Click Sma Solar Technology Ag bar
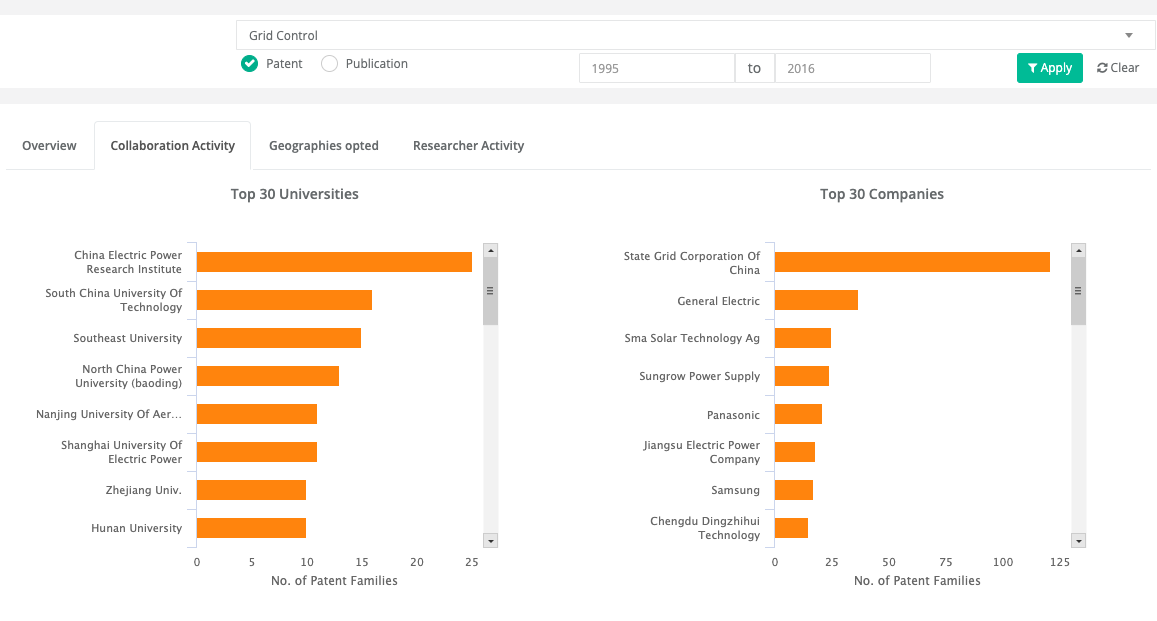Screen dimensions: 1157x621 tap(803, 338)
